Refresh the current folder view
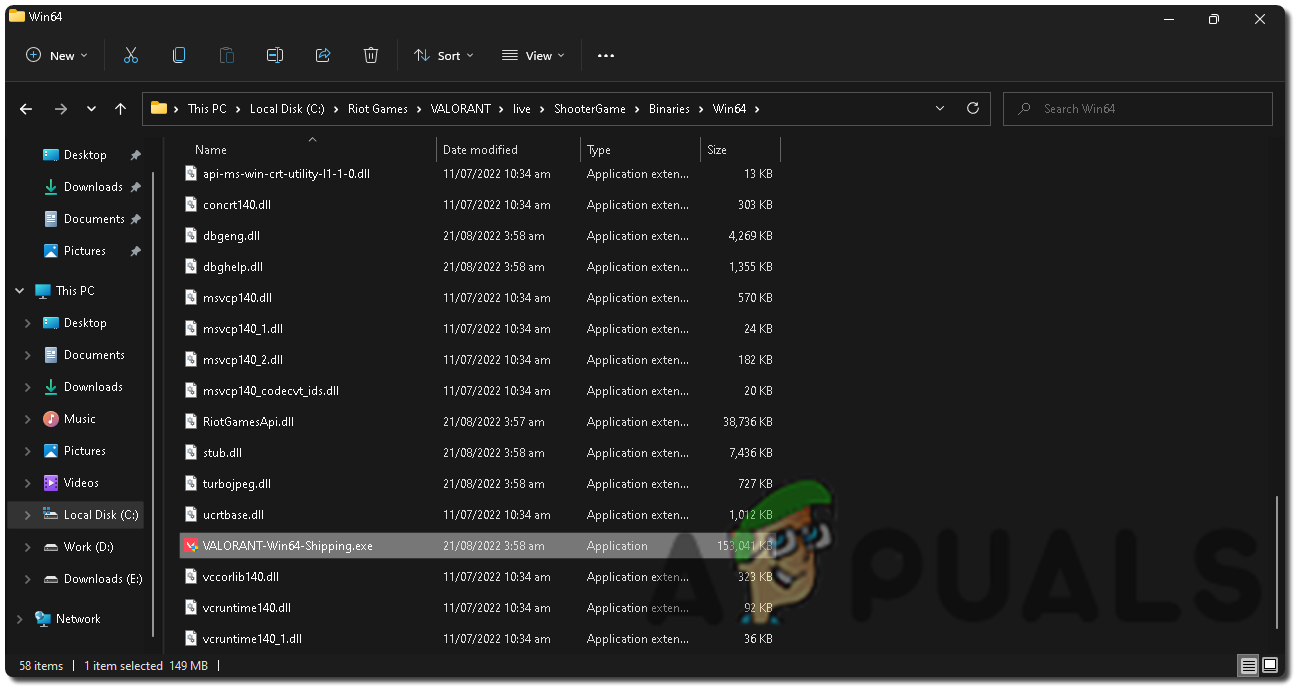The width and height of the screenshot is (1295, 687). tap(973, 108)
